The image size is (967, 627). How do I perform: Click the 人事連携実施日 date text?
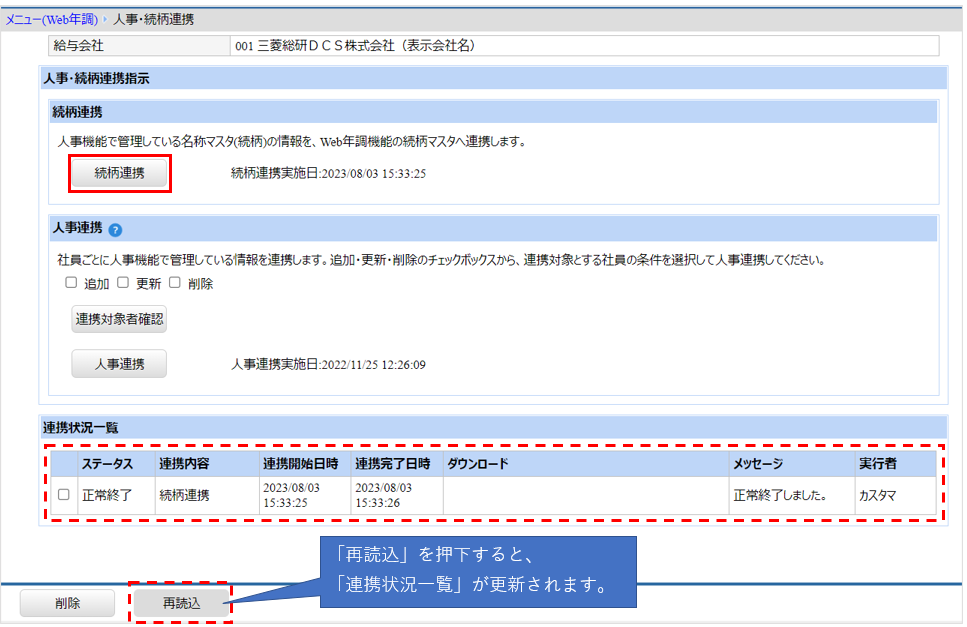point(328,365)
